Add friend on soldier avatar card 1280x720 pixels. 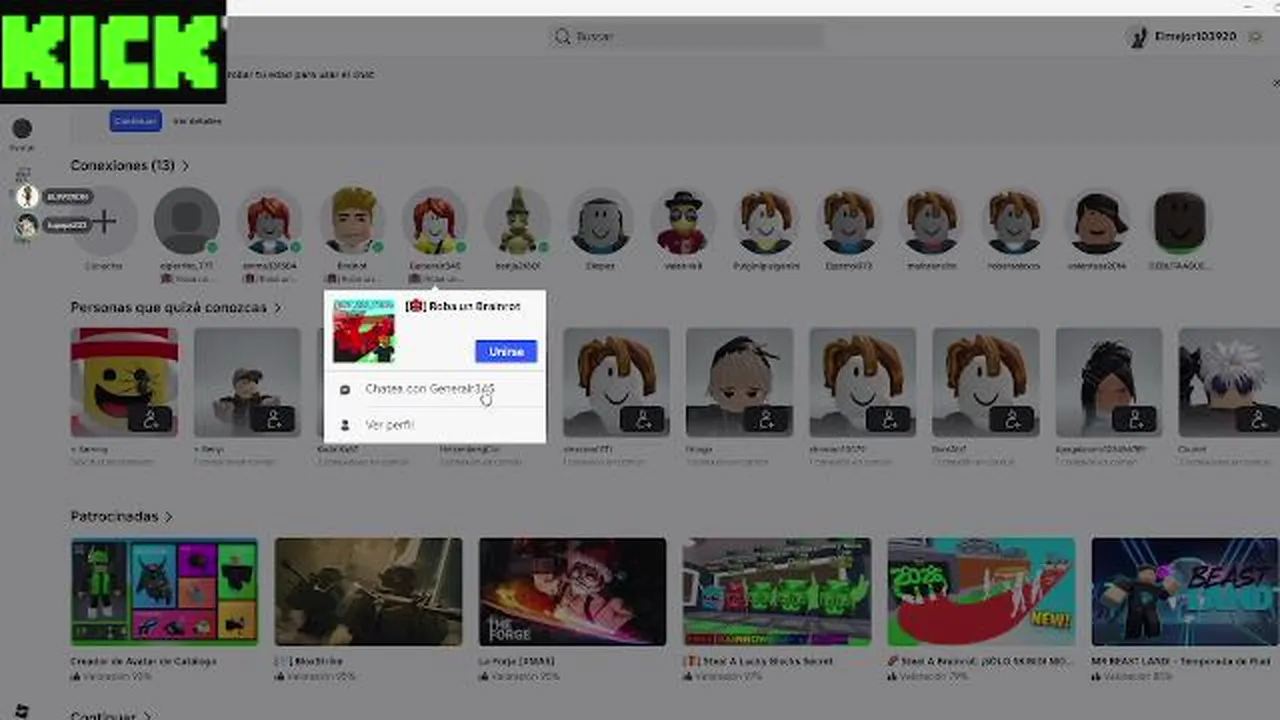(274, 419)
